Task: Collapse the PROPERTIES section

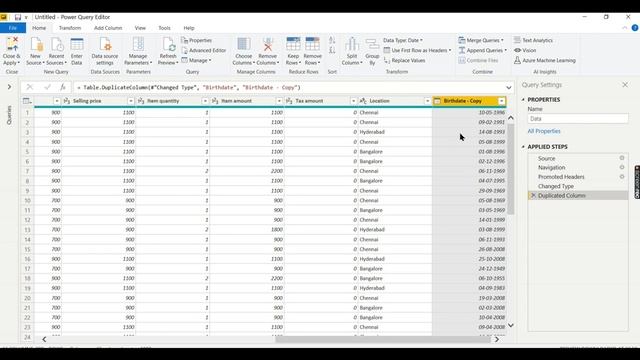Action: 523,100
